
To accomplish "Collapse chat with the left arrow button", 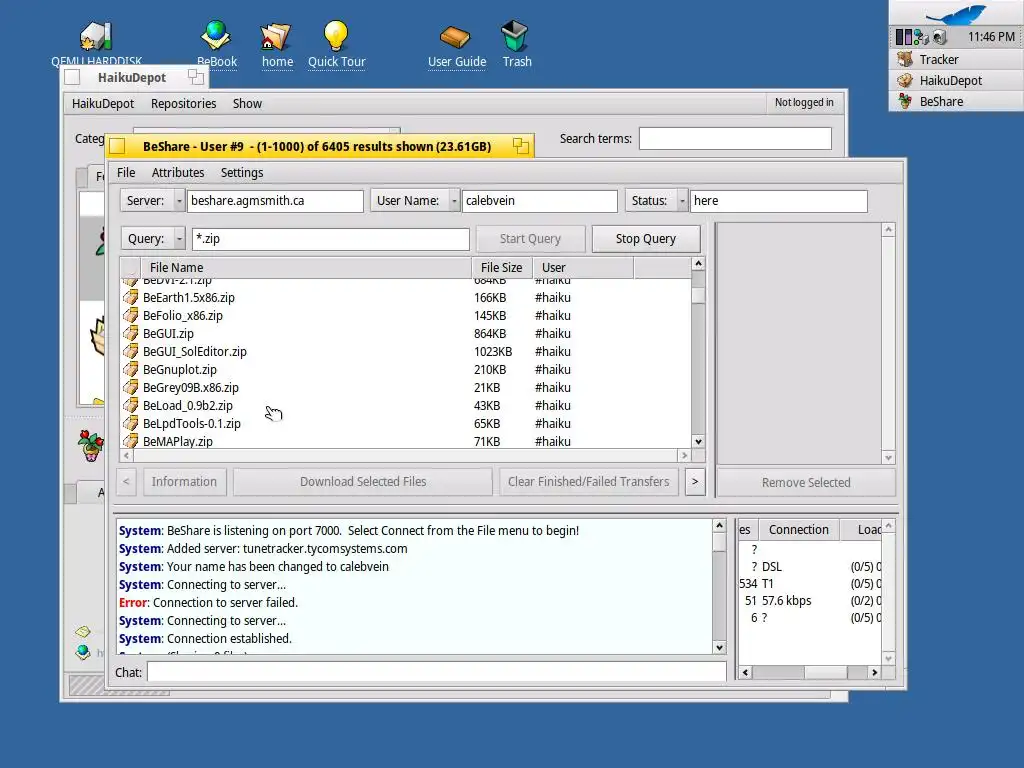I will tap(127, 482).
